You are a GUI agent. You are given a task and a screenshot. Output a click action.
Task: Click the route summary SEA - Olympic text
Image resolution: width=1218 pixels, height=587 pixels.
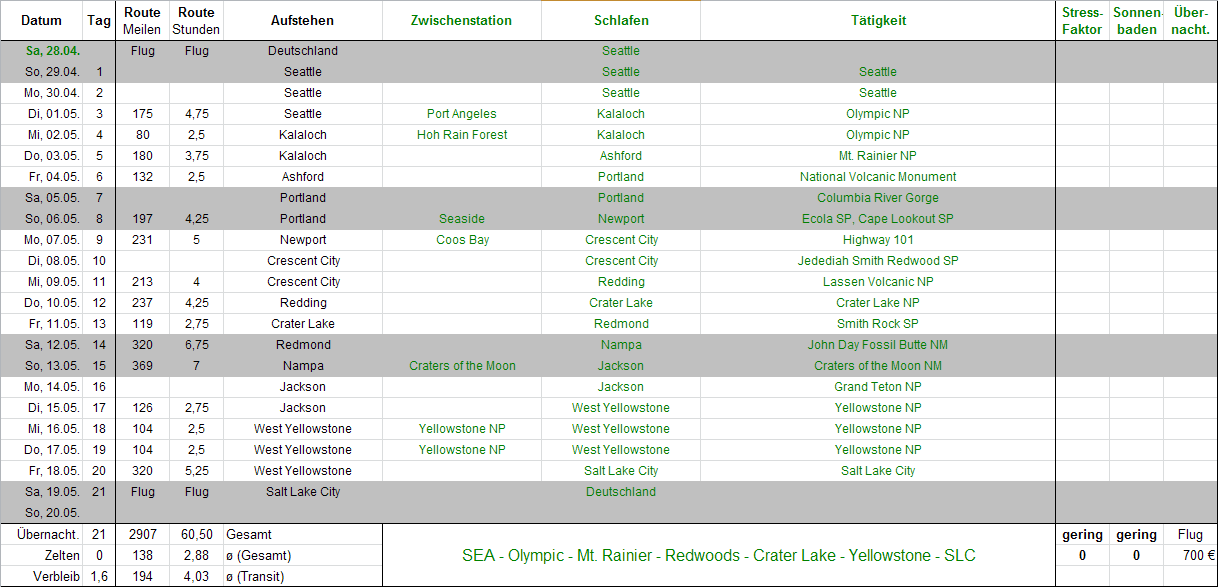tap(718, 555)
